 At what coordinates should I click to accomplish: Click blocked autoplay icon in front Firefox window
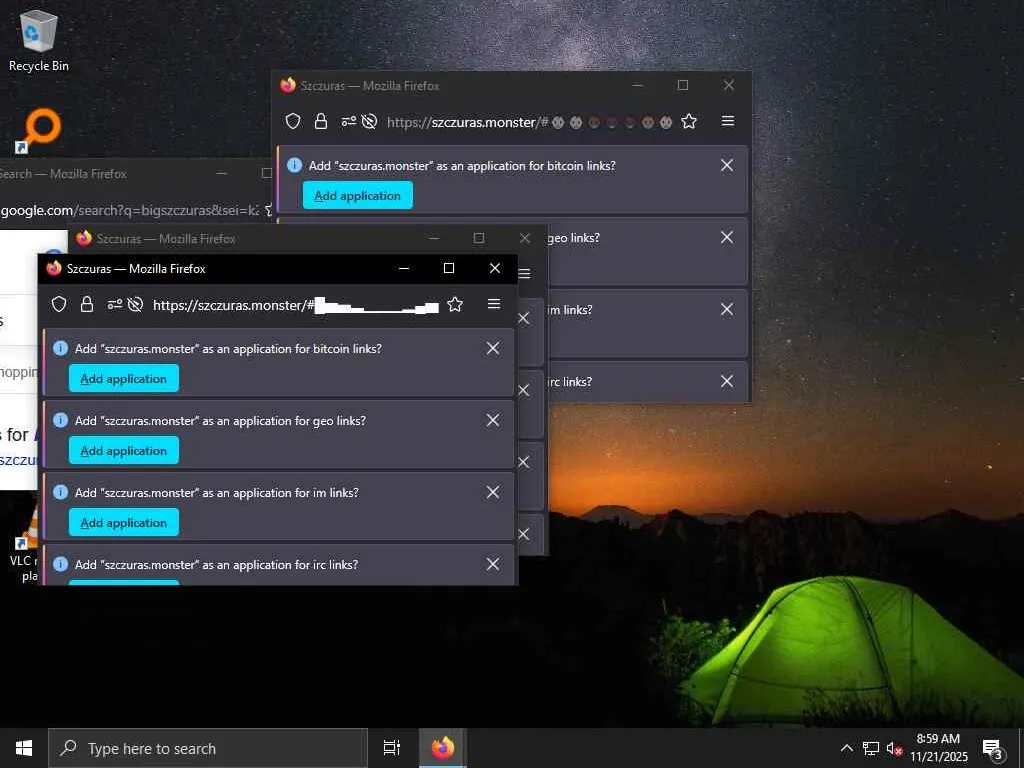[x=135, y=304]
